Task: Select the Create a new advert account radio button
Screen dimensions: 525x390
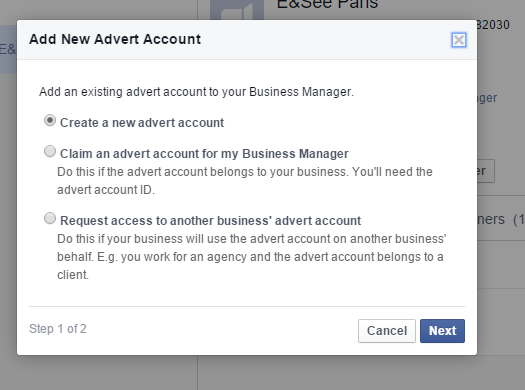Action: [50, 120]
